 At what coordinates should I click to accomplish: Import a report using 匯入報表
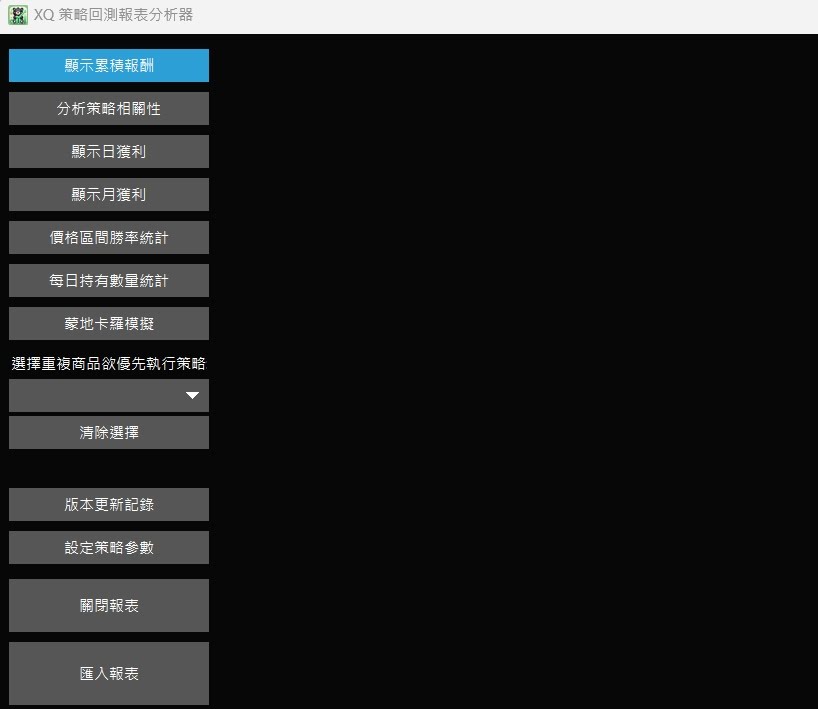tap(109, 673)
